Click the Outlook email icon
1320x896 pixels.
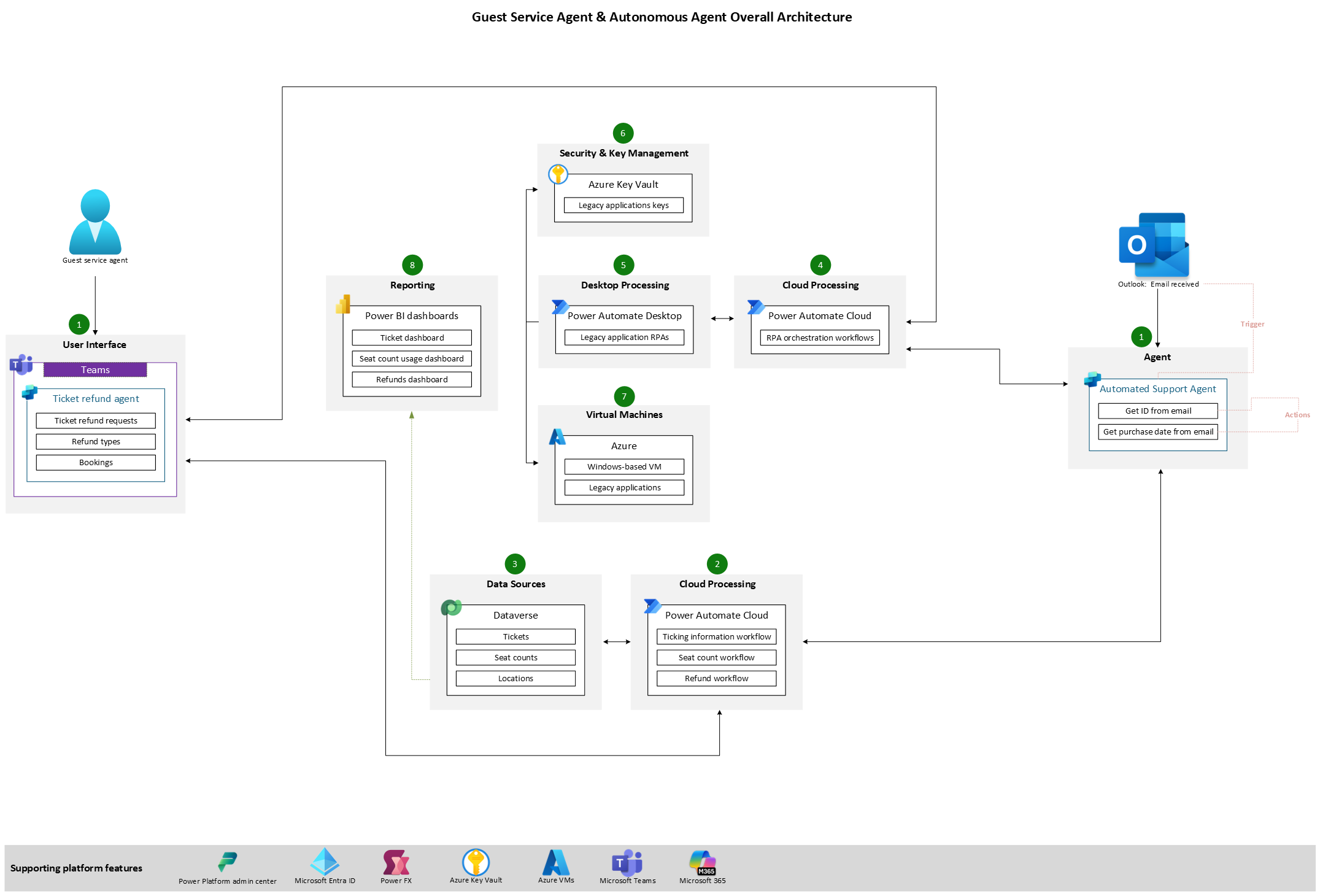(x=1154, y=245)
